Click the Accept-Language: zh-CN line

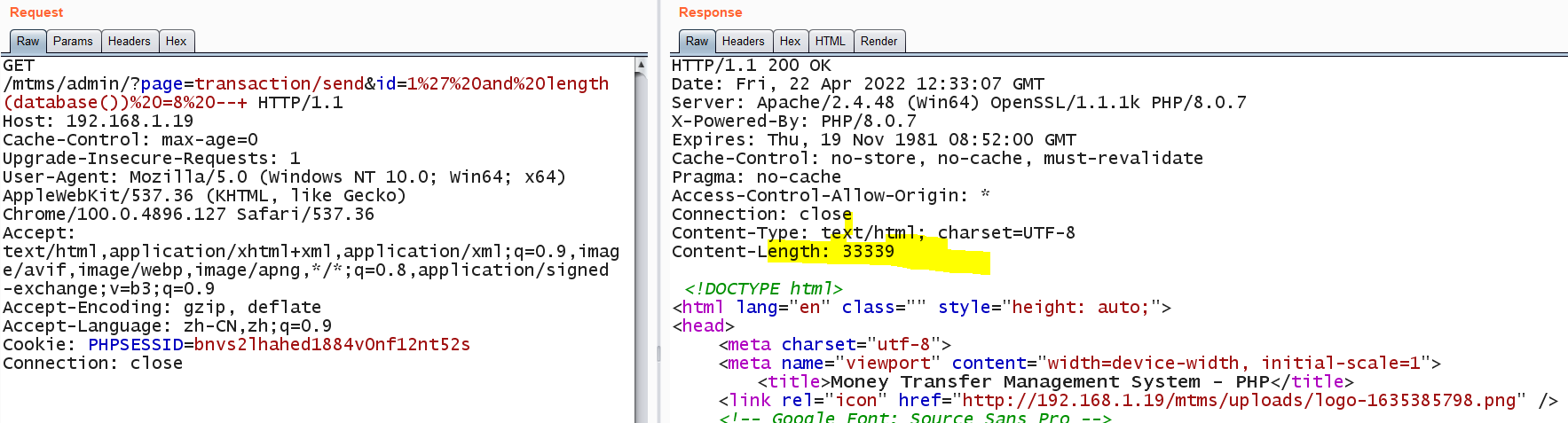coord(167,326)
